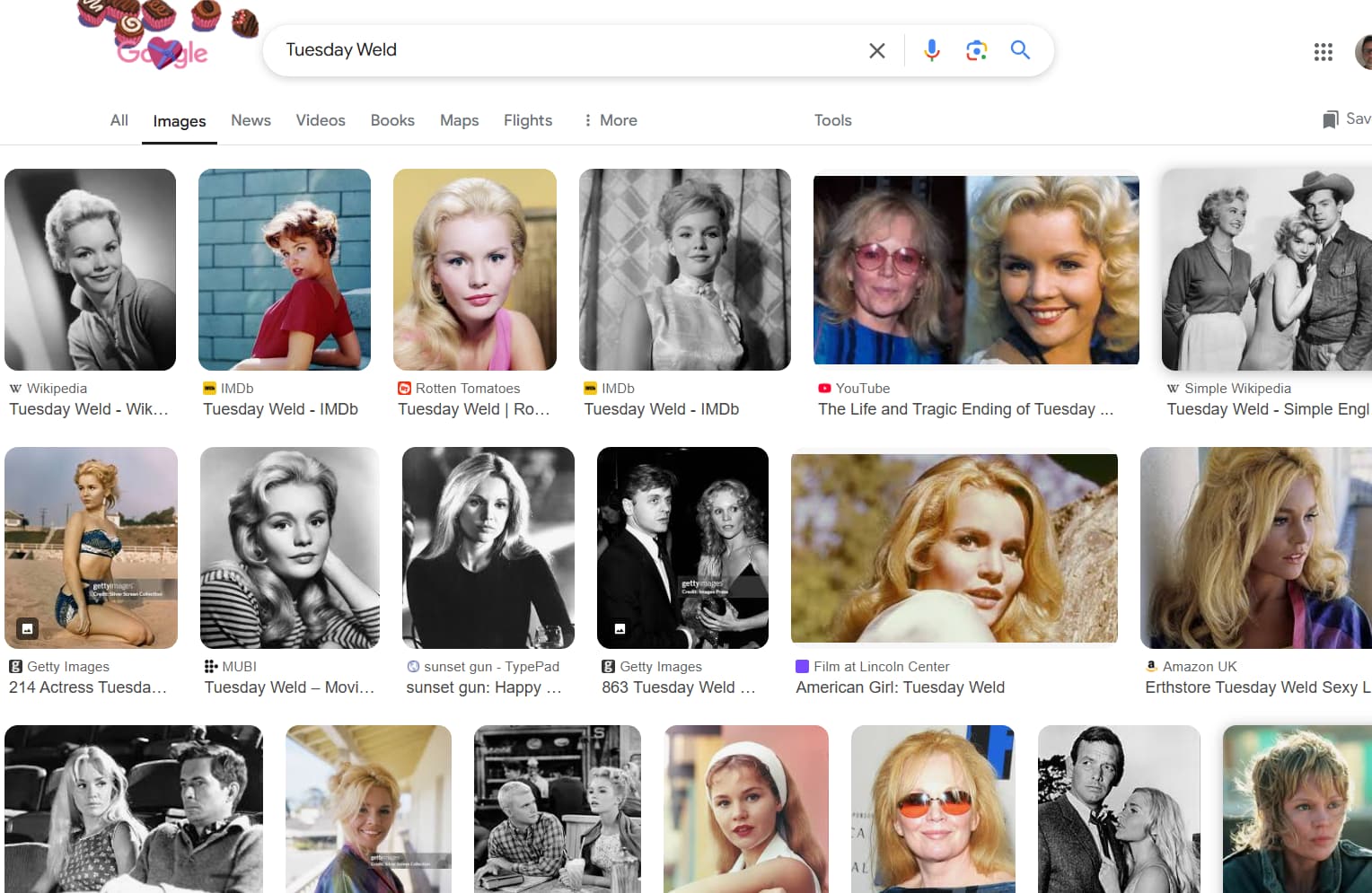Open the Tools filter options
The image size is (1372, 893).
(x=832, y=120)
